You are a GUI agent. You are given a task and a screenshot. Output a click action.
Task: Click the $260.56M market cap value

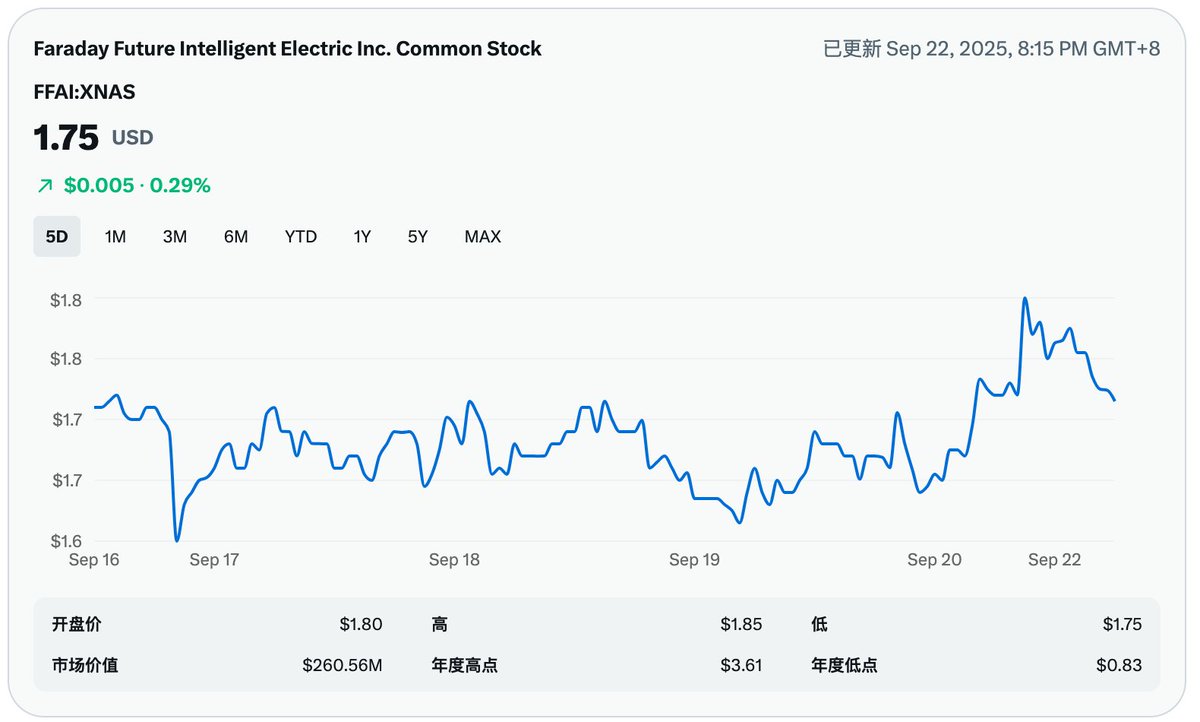pyautogui.click(x=342, y=665)
